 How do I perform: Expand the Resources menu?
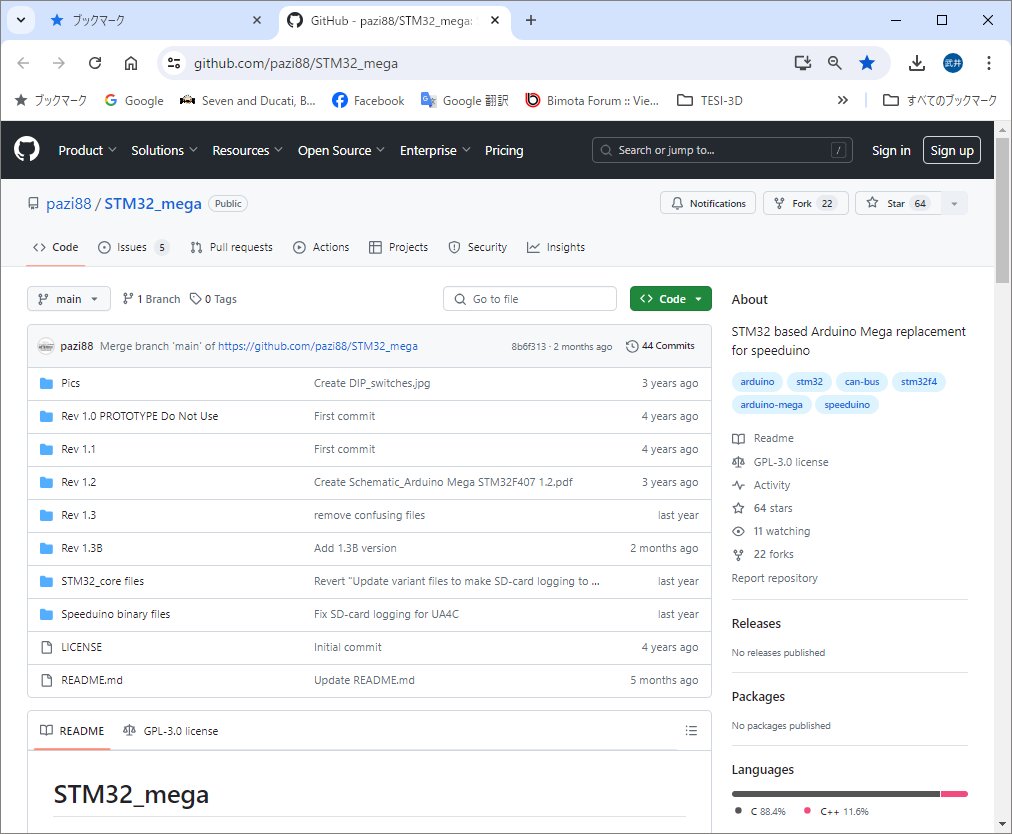(247, 150)
